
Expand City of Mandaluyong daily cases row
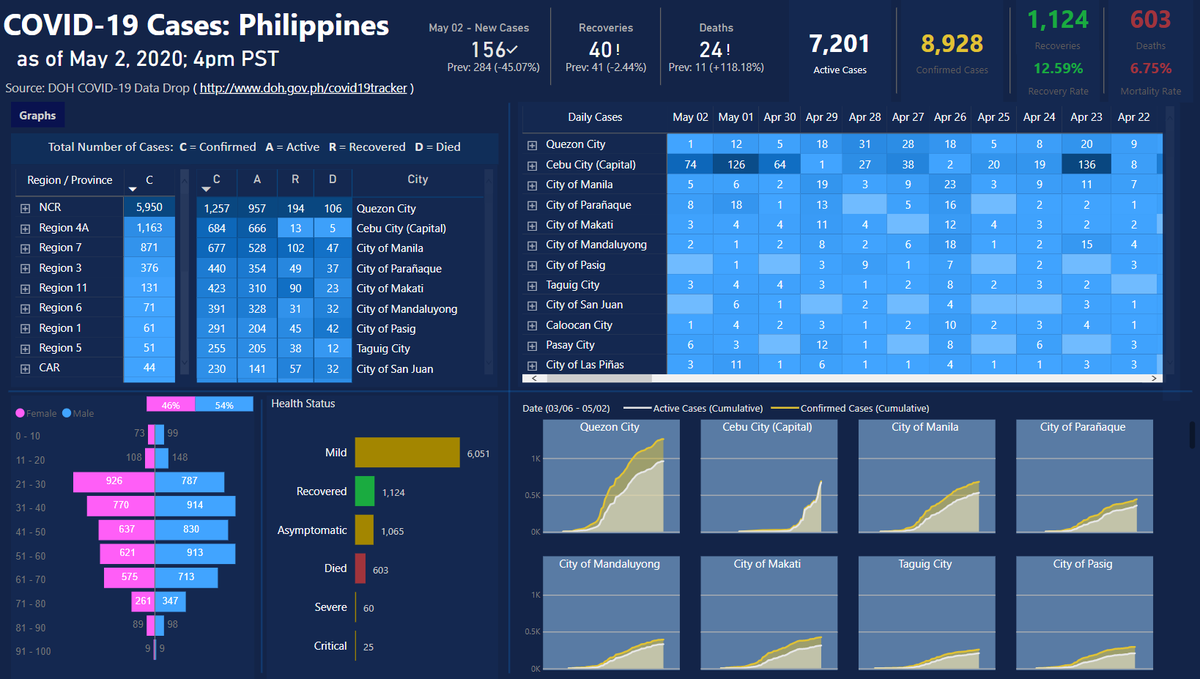tap(532, 245)
